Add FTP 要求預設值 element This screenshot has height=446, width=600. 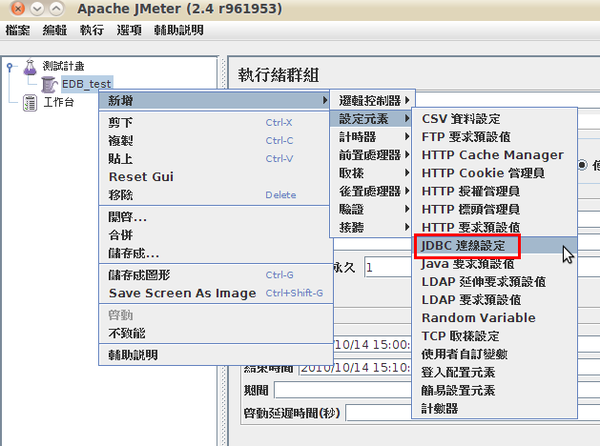pos(494,137)
